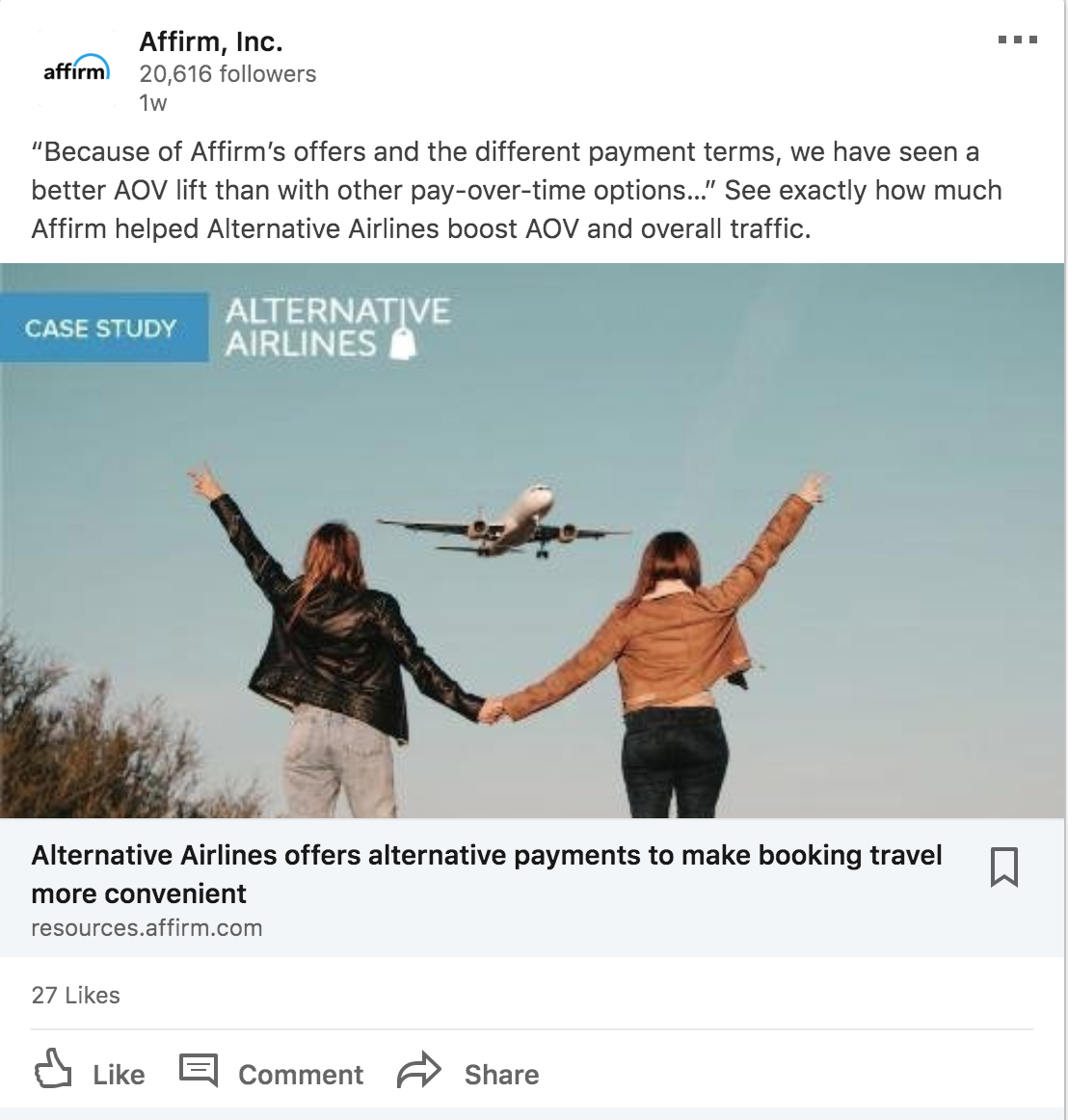
Task: View the 27 Likes reactions list
Action: [x=76, y=995]
